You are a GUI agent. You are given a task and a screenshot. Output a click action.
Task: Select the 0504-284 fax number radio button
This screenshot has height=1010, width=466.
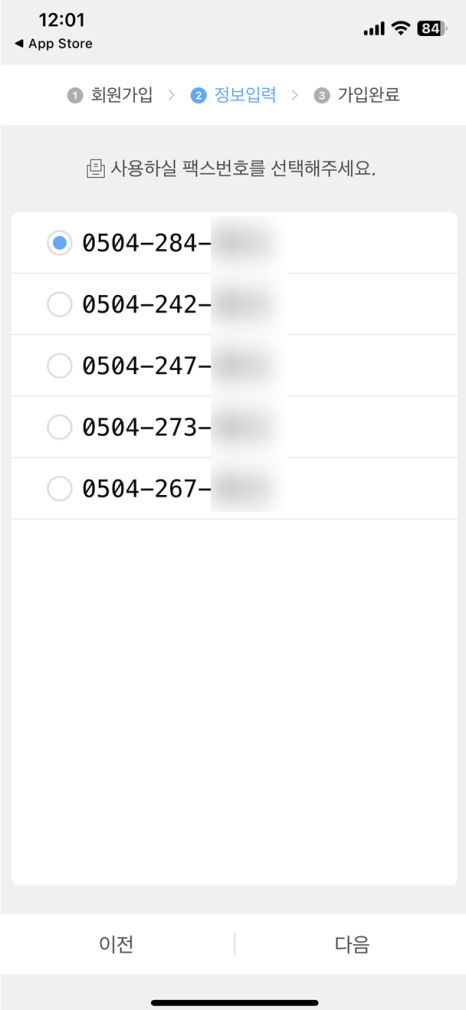(59, 243)
